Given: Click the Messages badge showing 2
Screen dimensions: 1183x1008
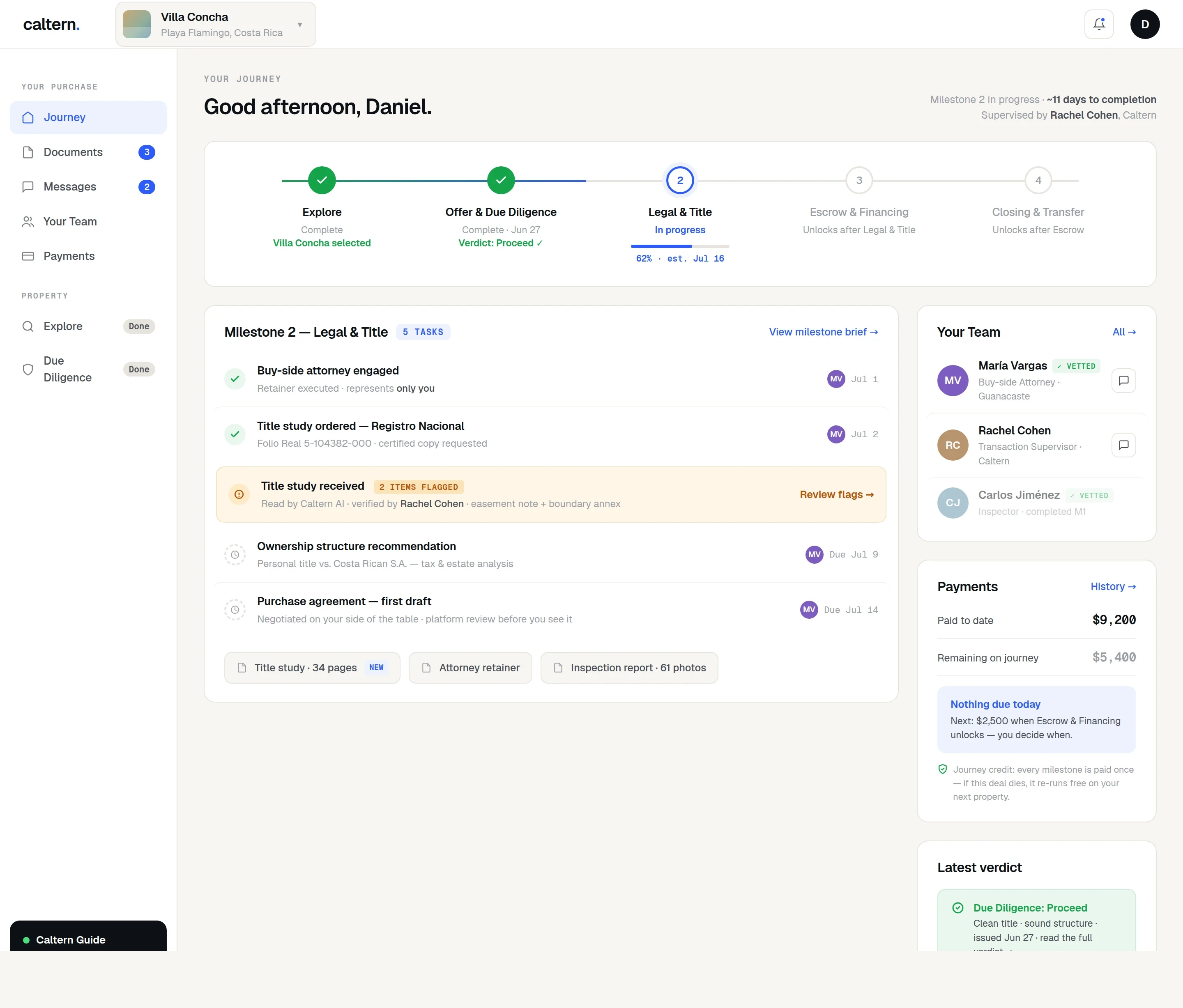Looking at the screenshot, I should pyautogui.click(x=147, y=187).
